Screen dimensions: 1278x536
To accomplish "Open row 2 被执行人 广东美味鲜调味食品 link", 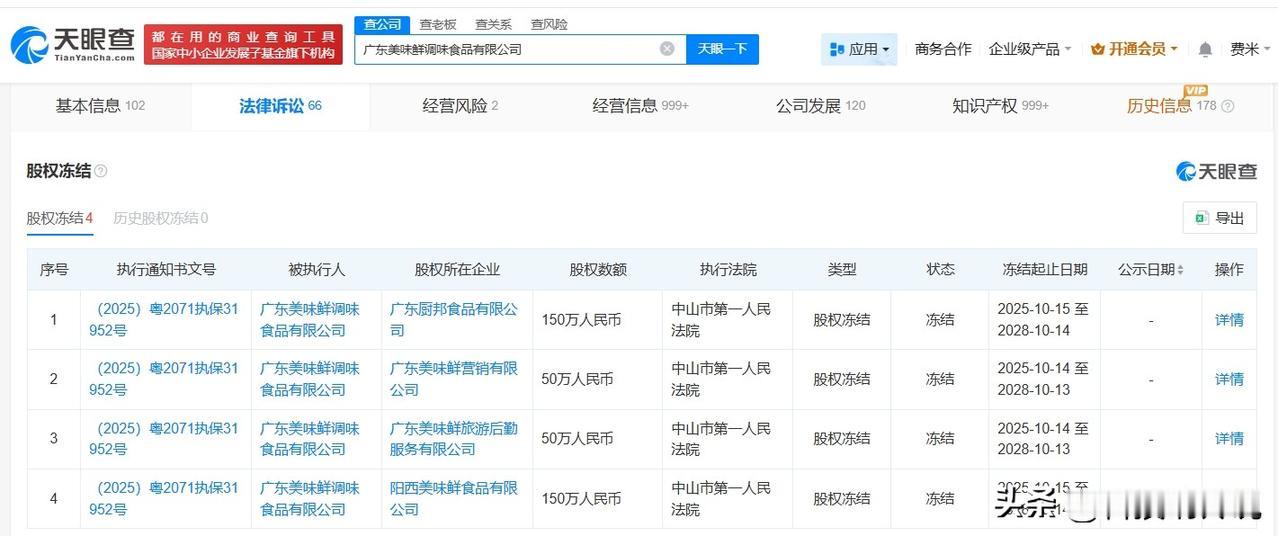I will (309, 379).
